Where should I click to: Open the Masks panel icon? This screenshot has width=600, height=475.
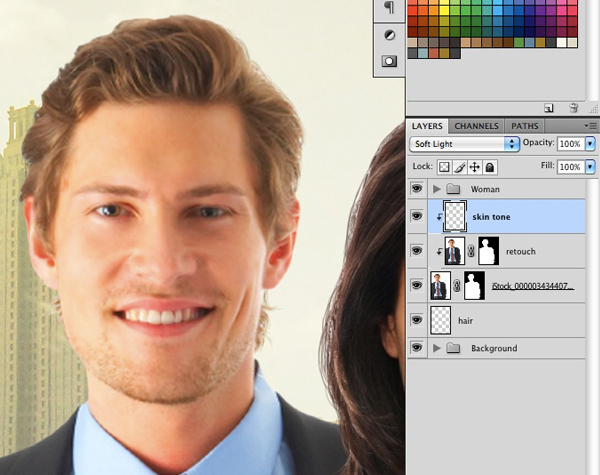(389, 62)
